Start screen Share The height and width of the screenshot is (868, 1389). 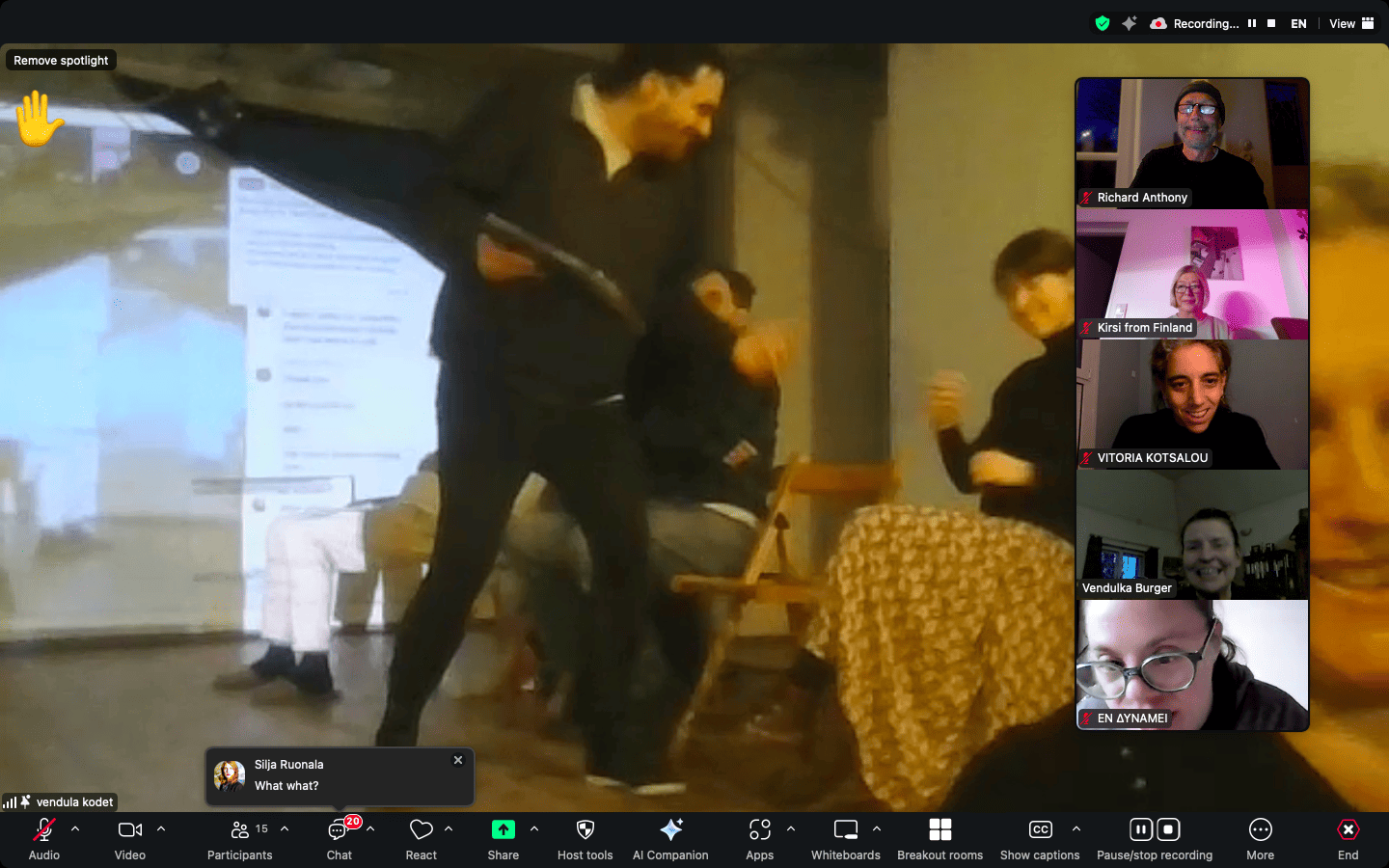[x=503, y=839]
